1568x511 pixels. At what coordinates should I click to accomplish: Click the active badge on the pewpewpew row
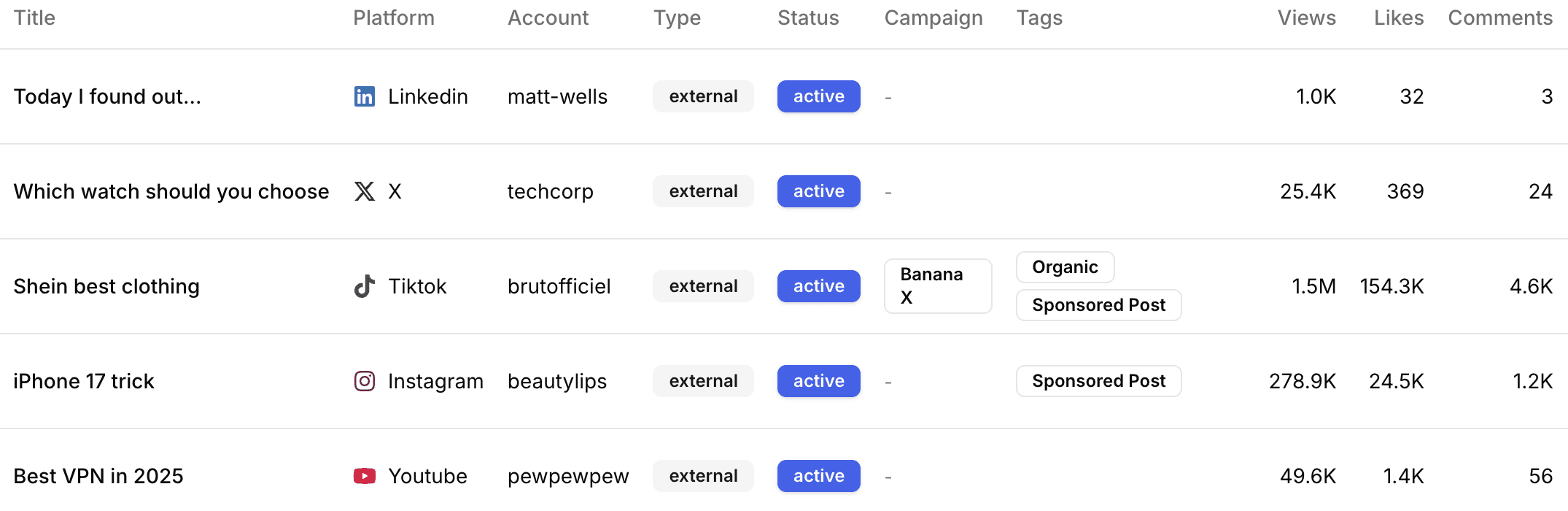(818, 475)
